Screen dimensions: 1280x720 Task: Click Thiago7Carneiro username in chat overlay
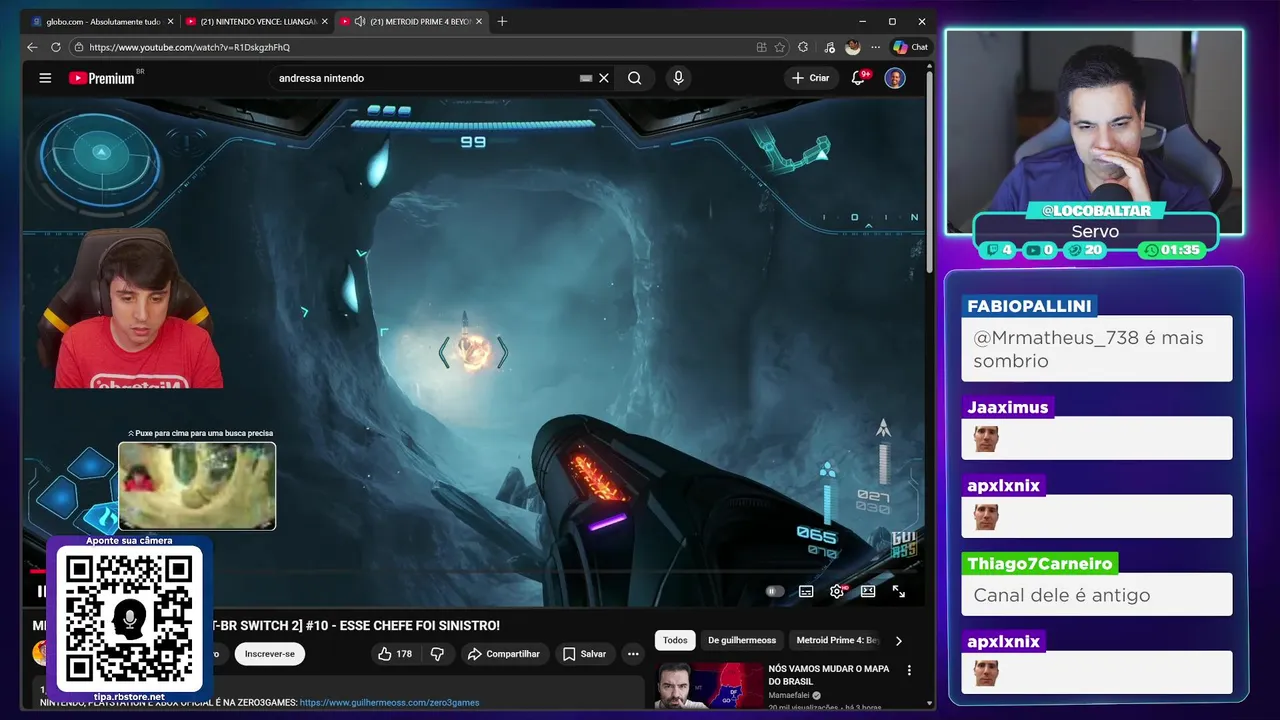tap(1039, 564)
